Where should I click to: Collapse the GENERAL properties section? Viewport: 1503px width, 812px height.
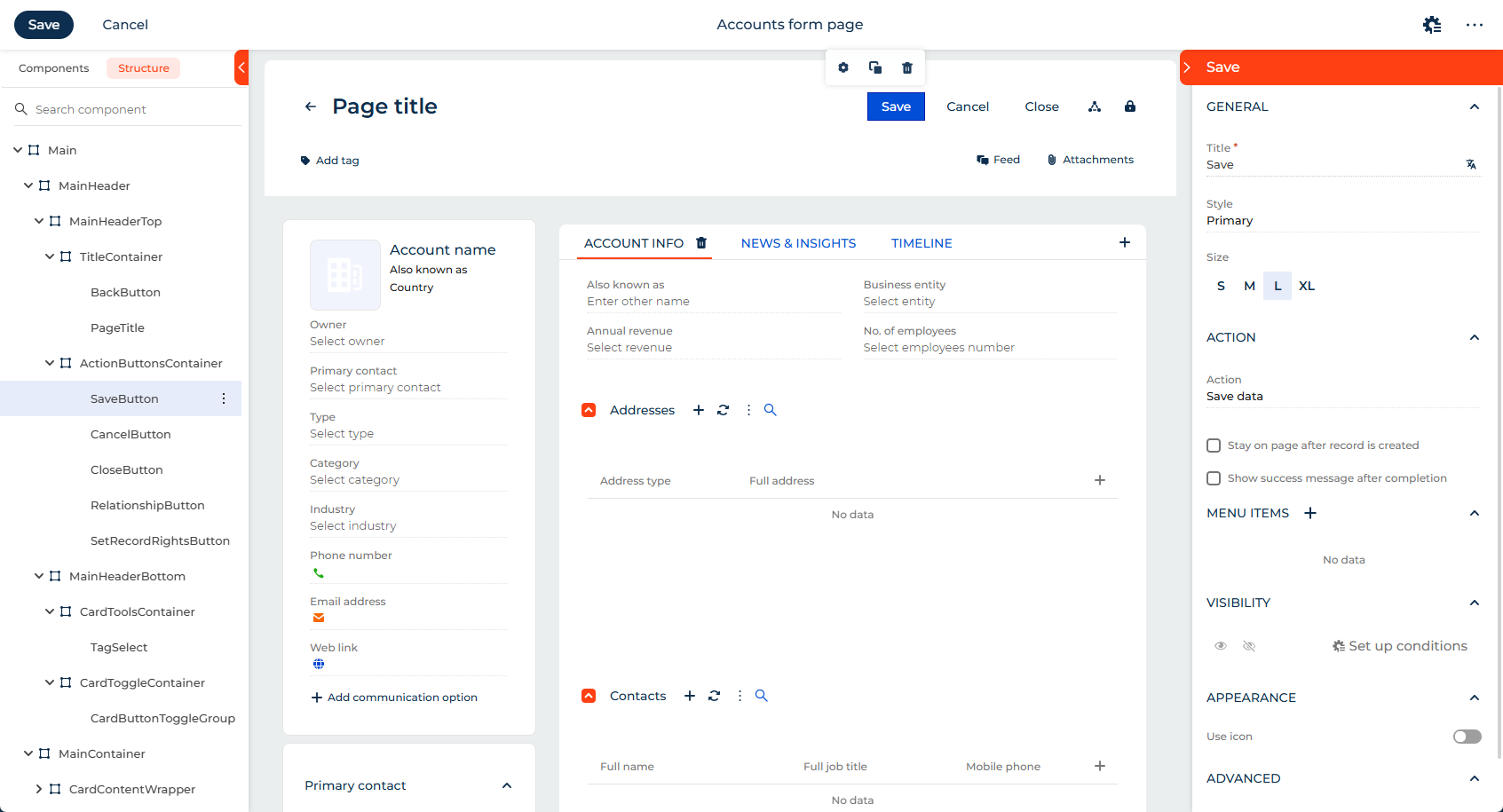(x=1474, y=106)
